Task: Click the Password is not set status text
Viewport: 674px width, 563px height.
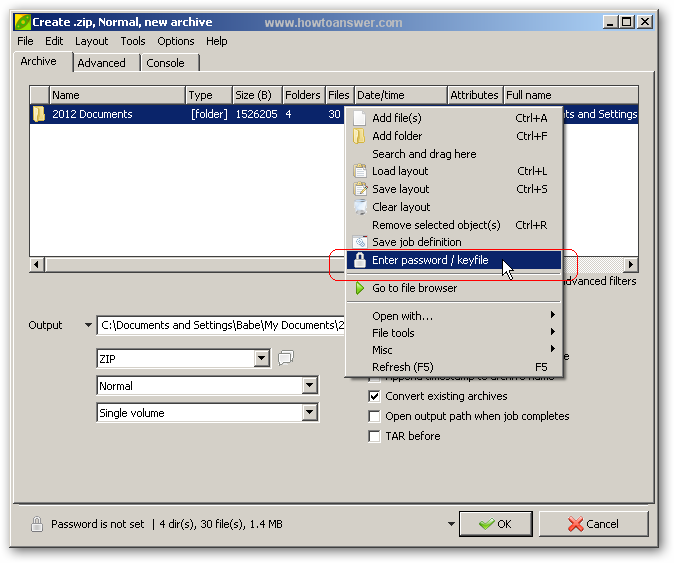Action: click(98, 524)
